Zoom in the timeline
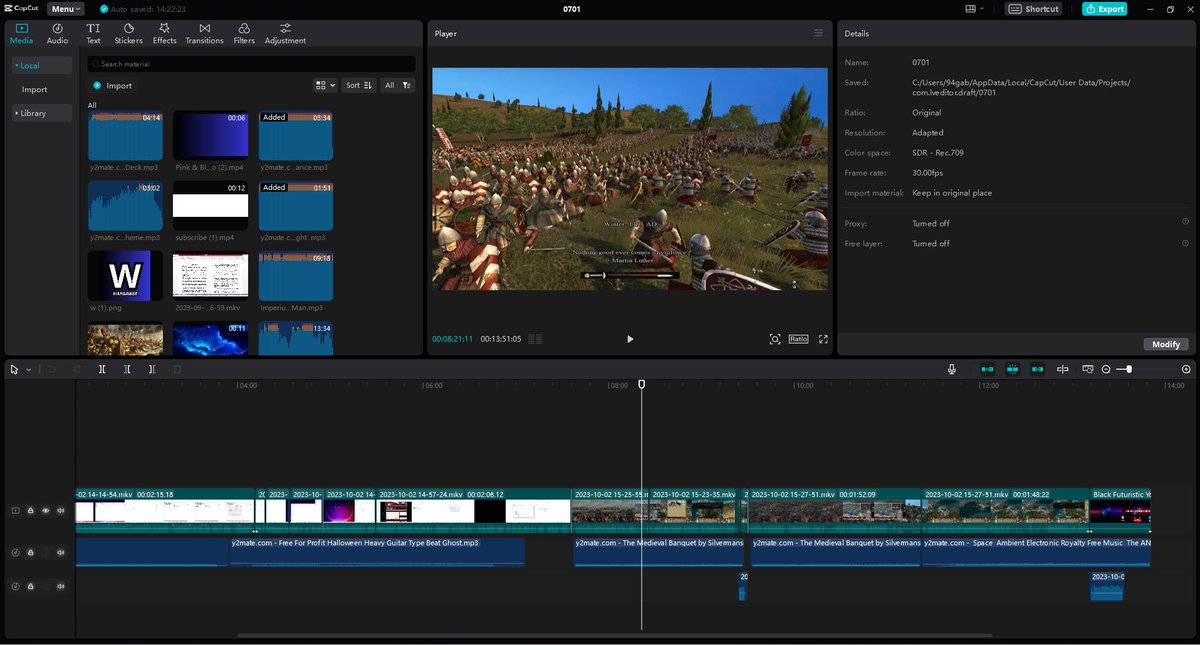The image size is (1200, 645). (1186, 369)
